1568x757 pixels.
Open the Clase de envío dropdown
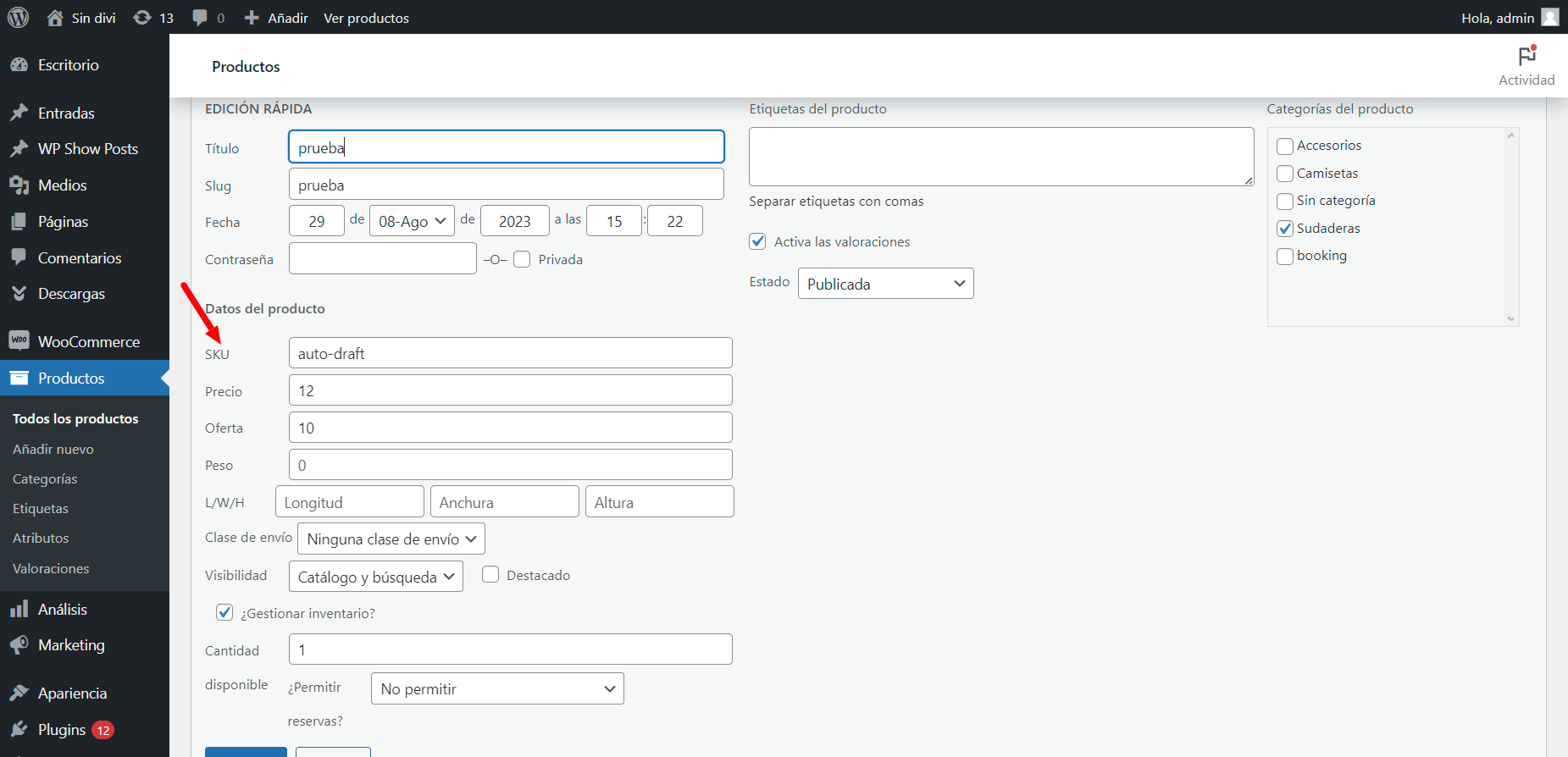[x=391, y=539]
